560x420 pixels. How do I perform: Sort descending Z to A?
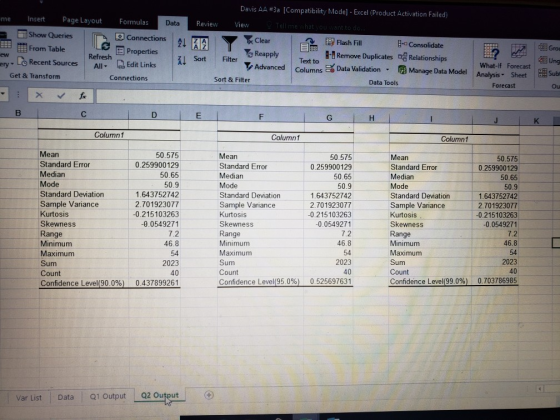[182, 60]
